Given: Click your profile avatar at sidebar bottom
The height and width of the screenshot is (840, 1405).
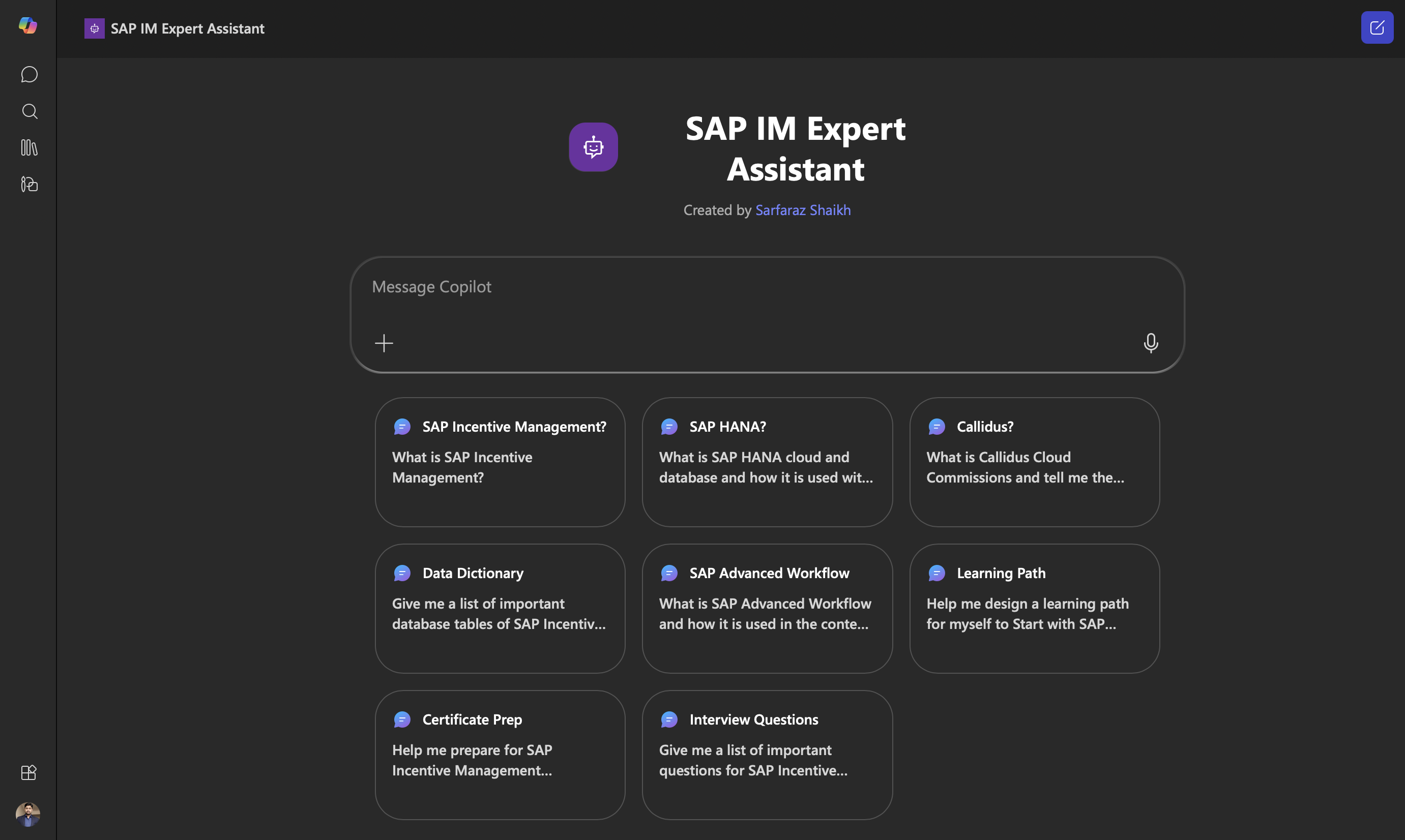Looking at the screenshot, I should (x=28, y=814).
